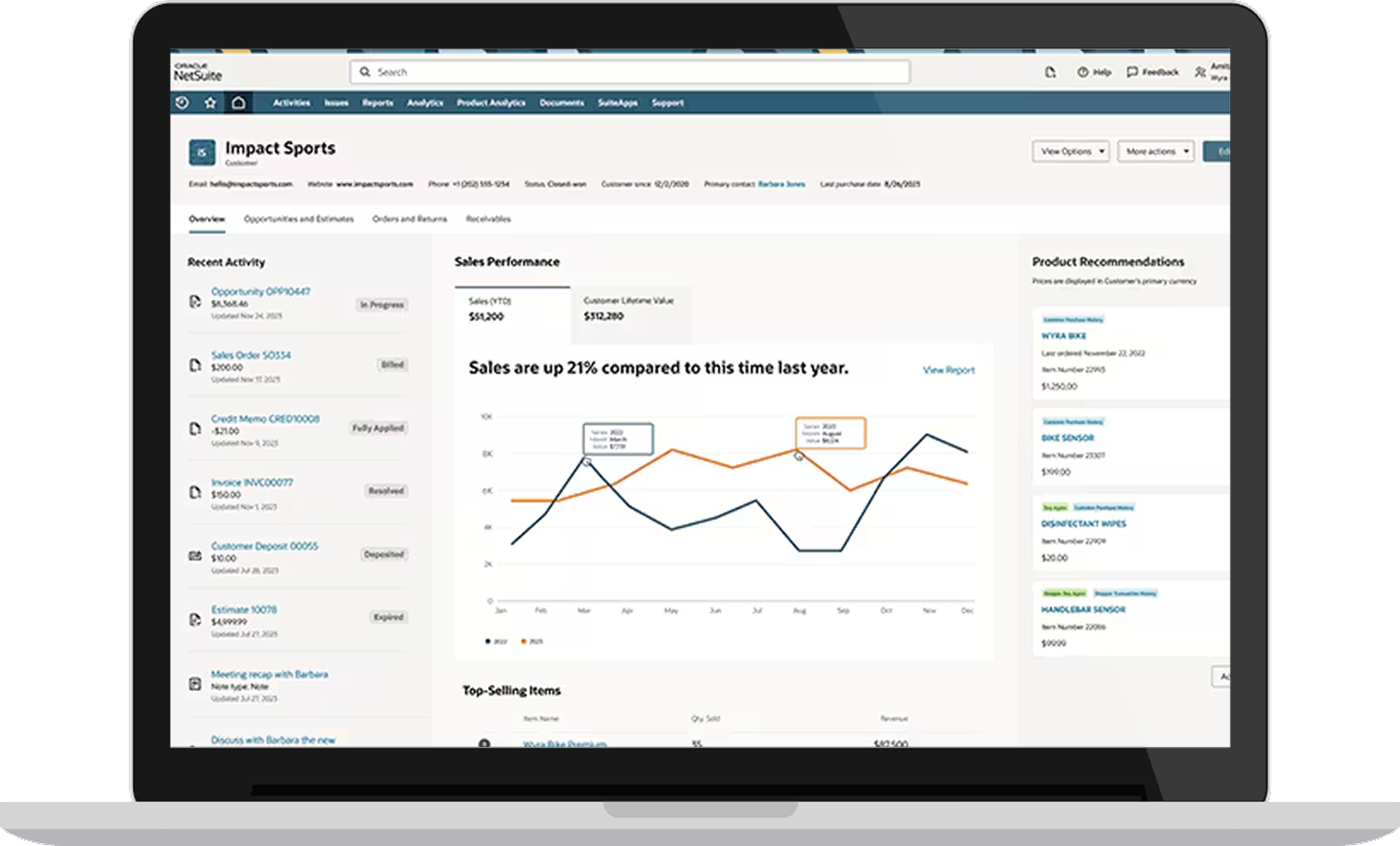Viewport: 1400px width, 846px height.
Task: Click the Expired status badge
Action: pos(388,616)
